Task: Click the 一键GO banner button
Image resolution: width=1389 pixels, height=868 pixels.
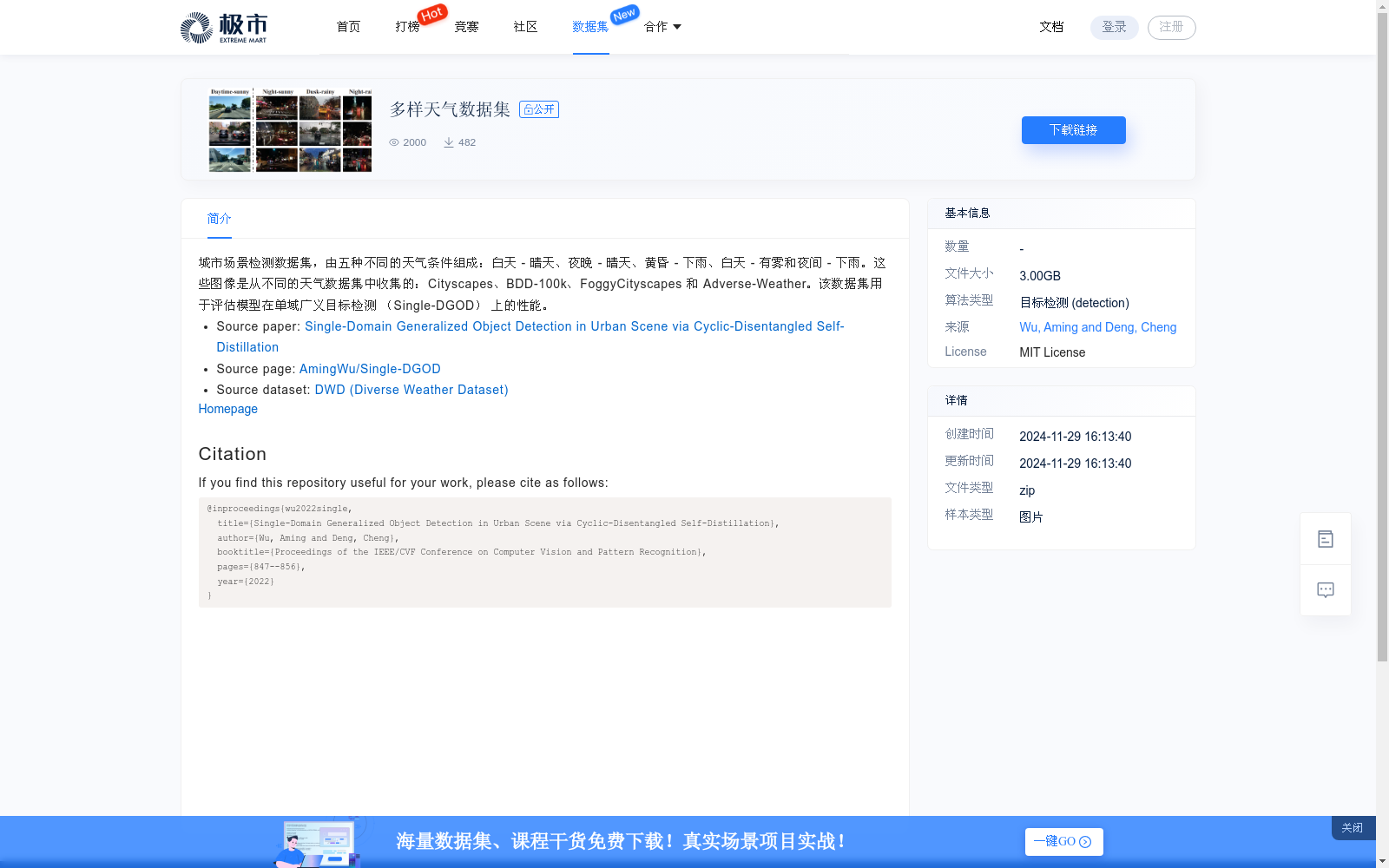Action: pyautogui.click(x=1064, y=842)
